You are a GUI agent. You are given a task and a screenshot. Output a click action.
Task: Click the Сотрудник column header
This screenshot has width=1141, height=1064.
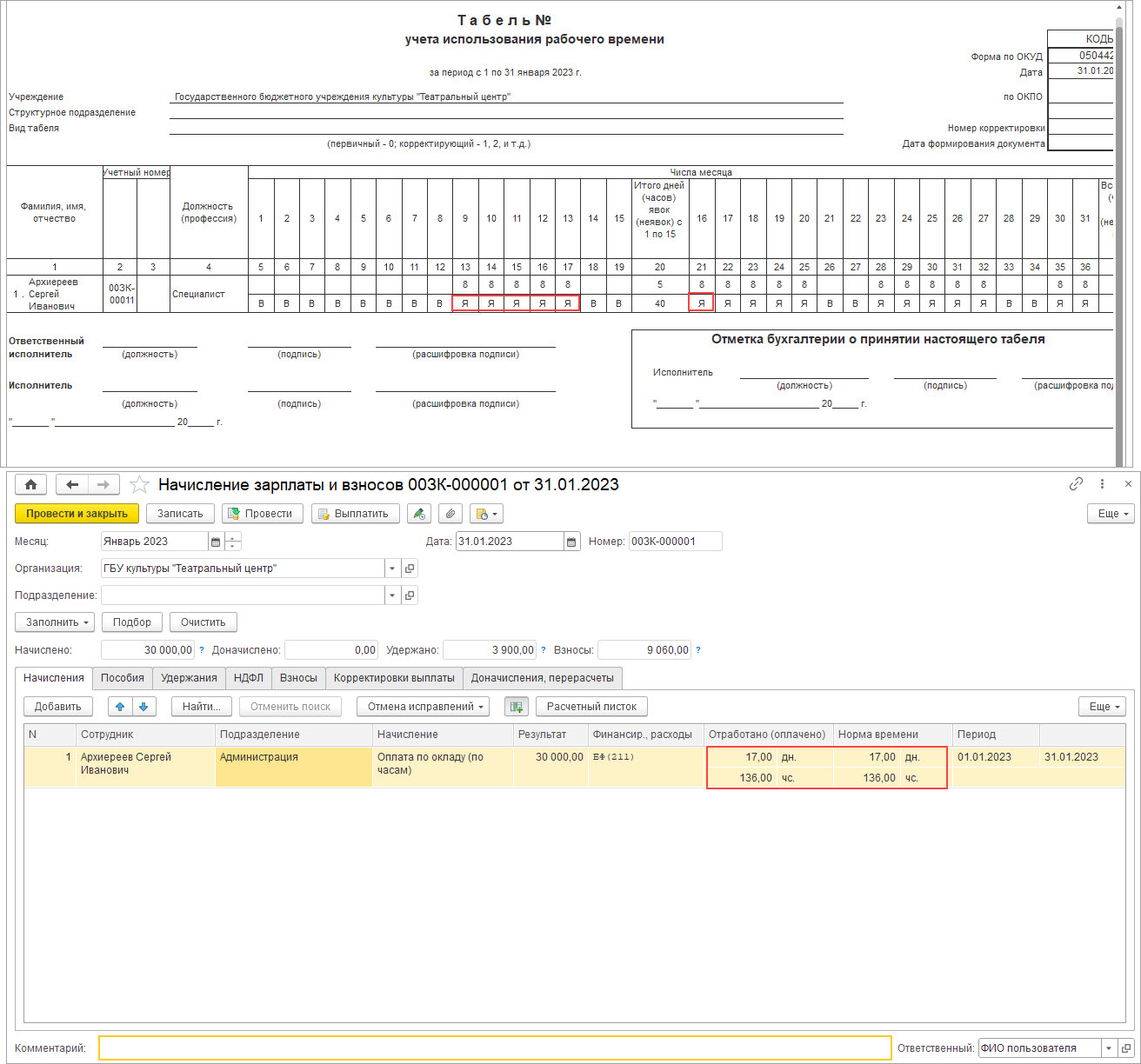pyautogui.click(x=145, y=735)
